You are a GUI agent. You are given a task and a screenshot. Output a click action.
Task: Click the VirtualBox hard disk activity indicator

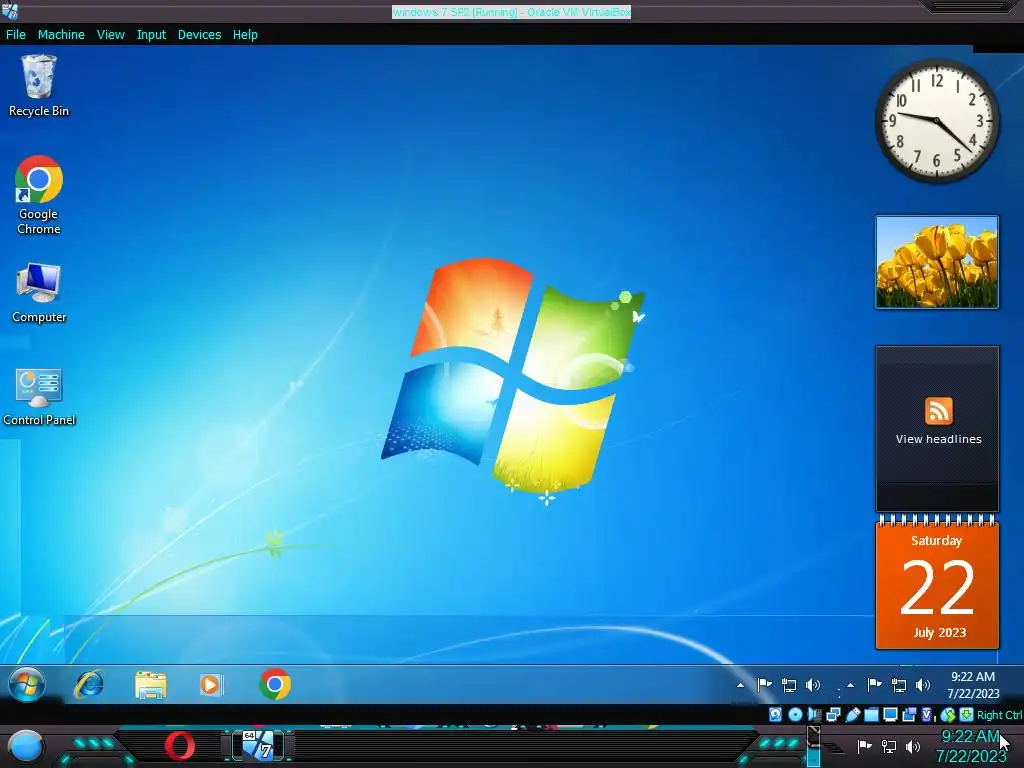point(775,714)
